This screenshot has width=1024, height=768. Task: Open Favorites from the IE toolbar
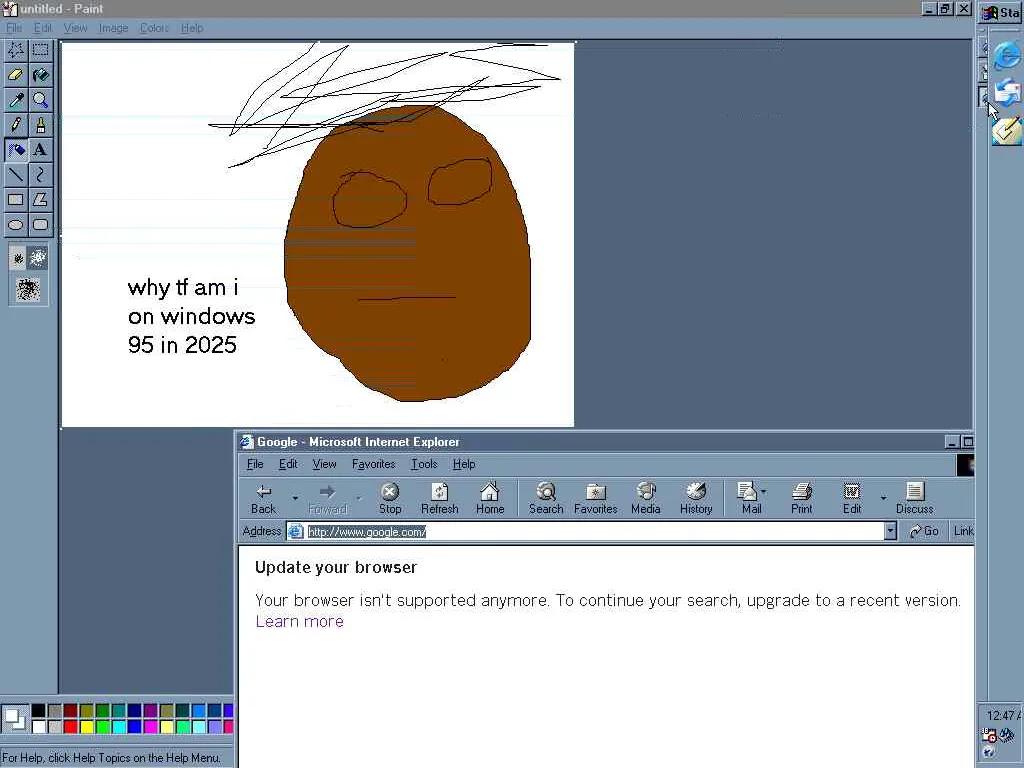[x=596, y=498]
